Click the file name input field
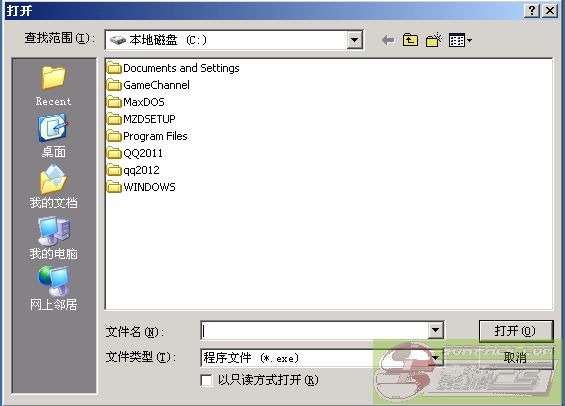The width and height of the screenshot is (565, 406). coord(315,330)
